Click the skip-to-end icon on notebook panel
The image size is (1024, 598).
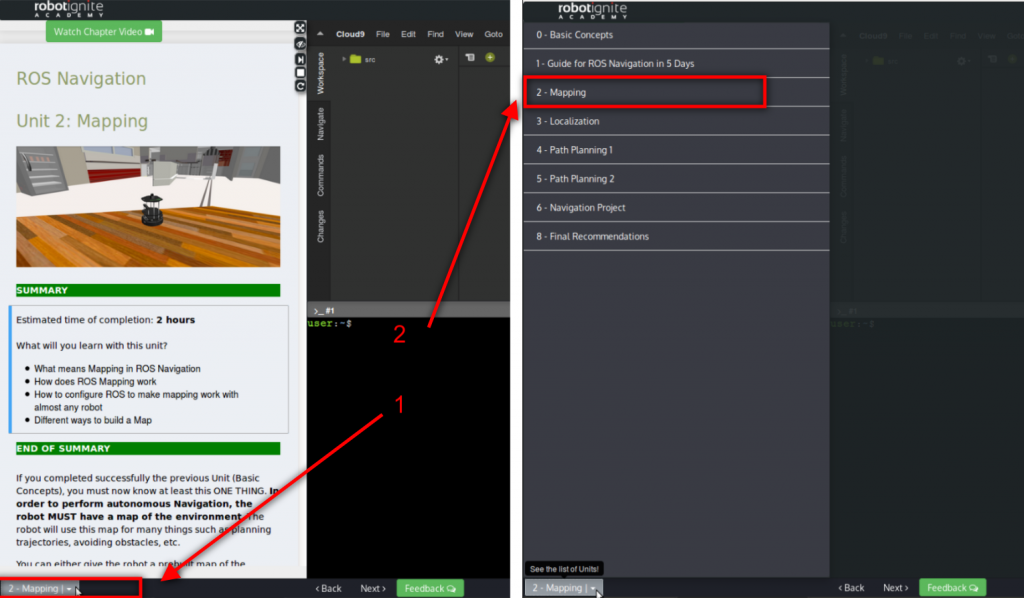point(300,59)
